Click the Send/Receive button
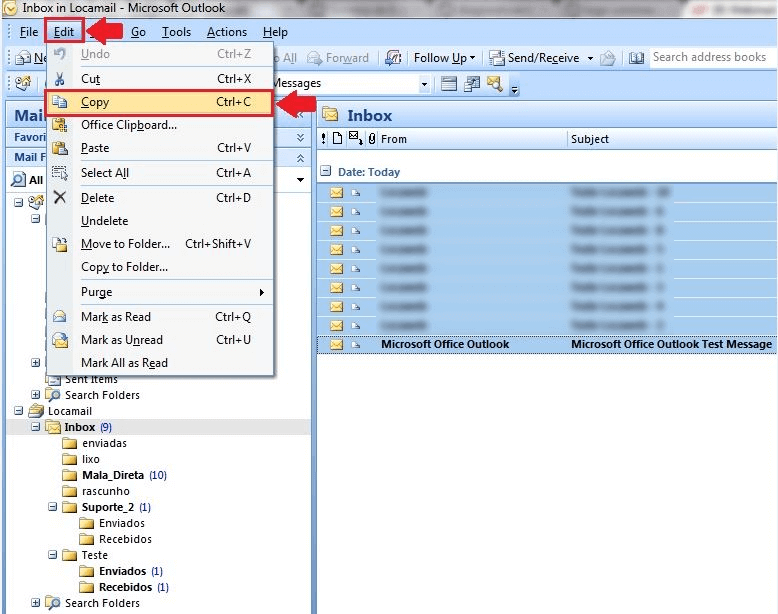This screenshot has height=614, width=778. click(534, 58)
